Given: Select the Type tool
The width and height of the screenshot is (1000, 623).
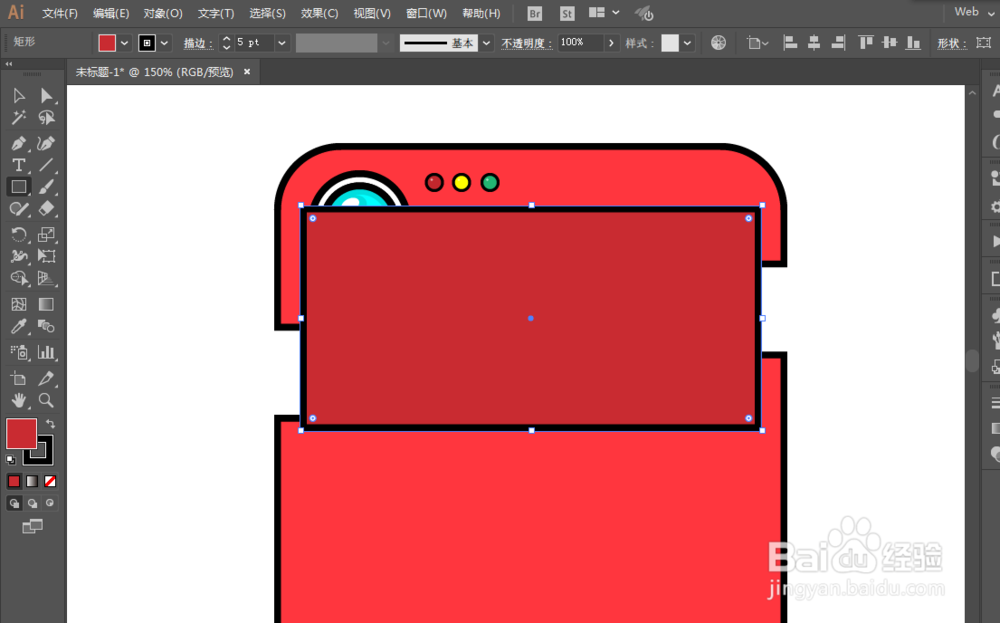Looking at the screenshot, I should pyautogui.click(x=18, y=165).
